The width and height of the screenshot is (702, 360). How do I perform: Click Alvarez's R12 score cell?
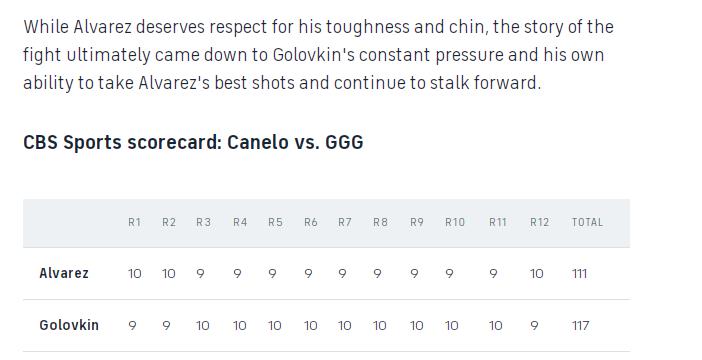[537, 274]
